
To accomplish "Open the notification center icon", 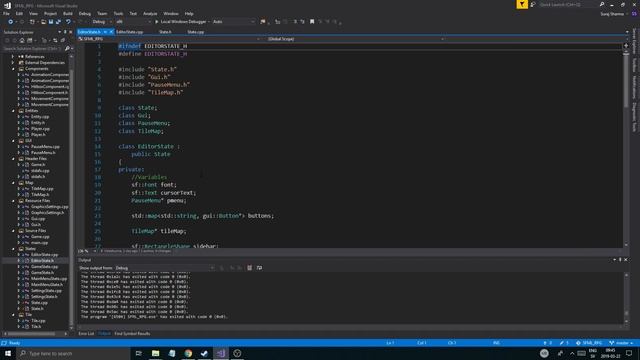I will tap(629, 353).
